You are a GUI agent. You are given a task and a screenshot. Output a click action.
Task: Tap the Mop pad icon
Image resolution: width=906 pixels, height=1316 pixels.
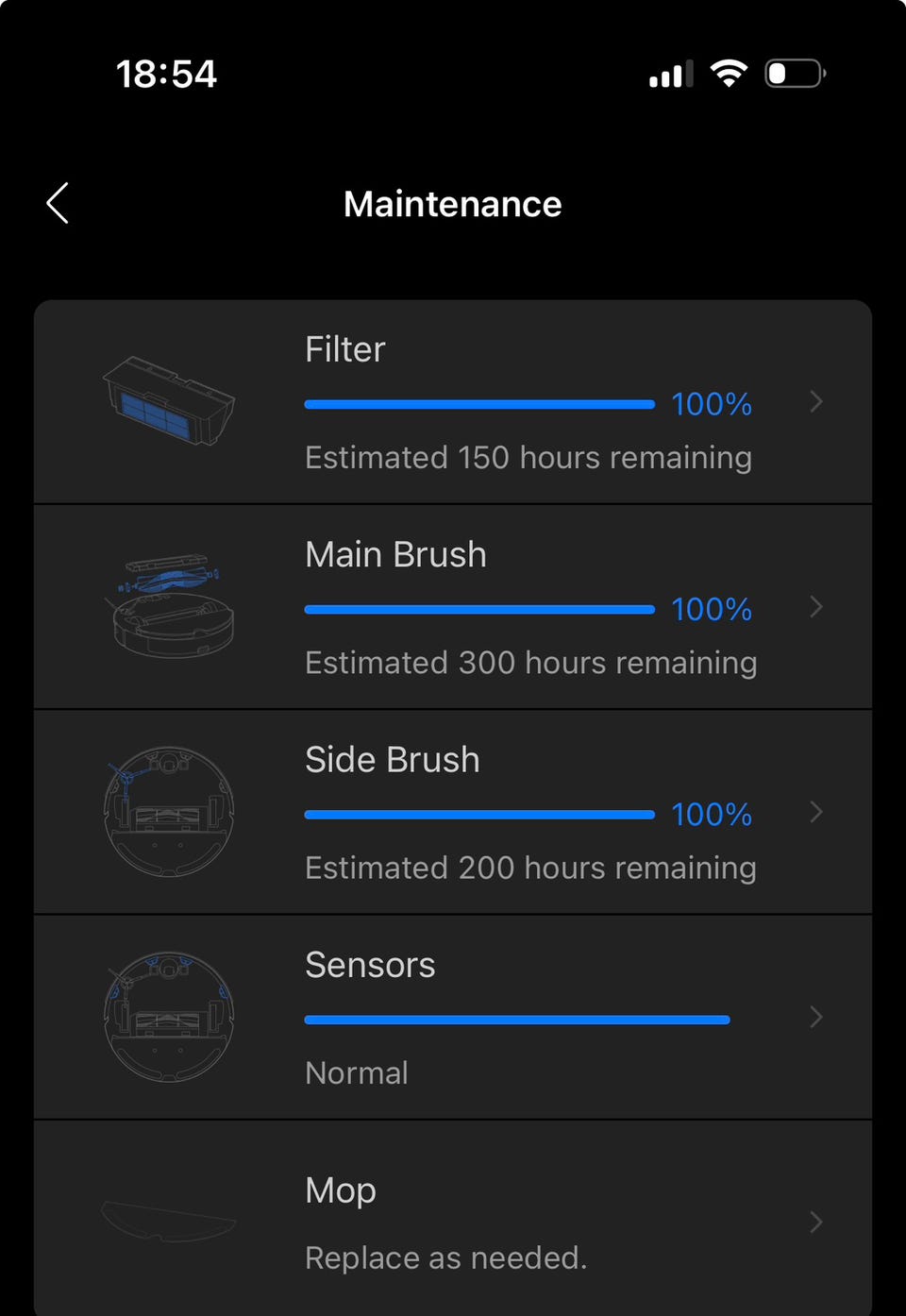click(x=169, y=1221)
